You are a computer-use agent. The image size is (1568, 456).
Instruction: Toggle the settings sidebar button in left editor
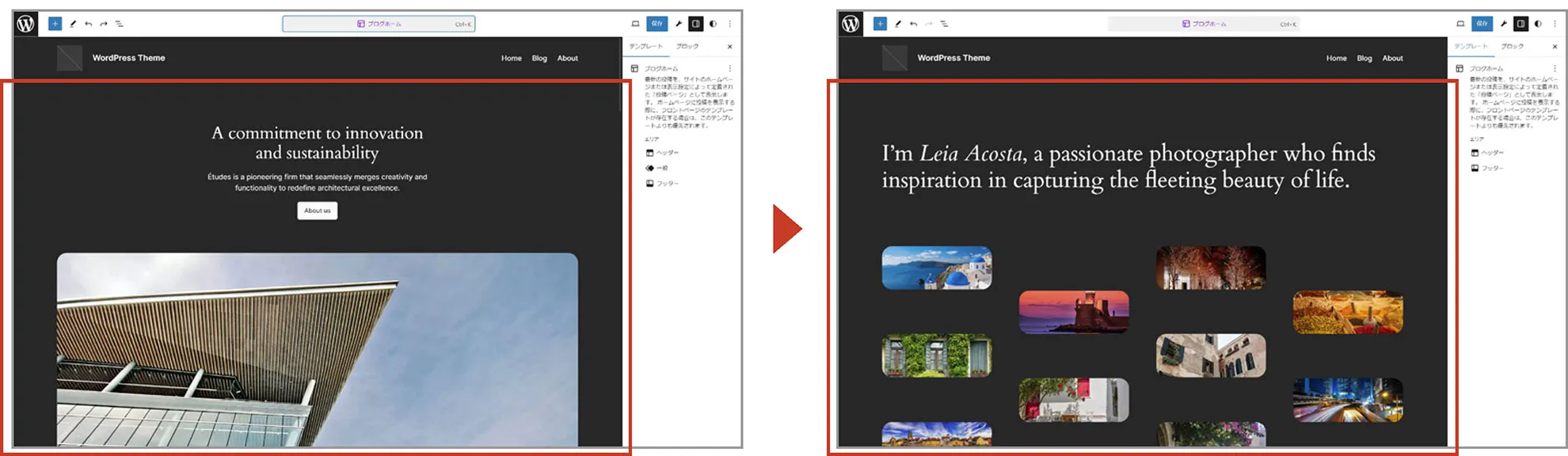click(695, 24)
